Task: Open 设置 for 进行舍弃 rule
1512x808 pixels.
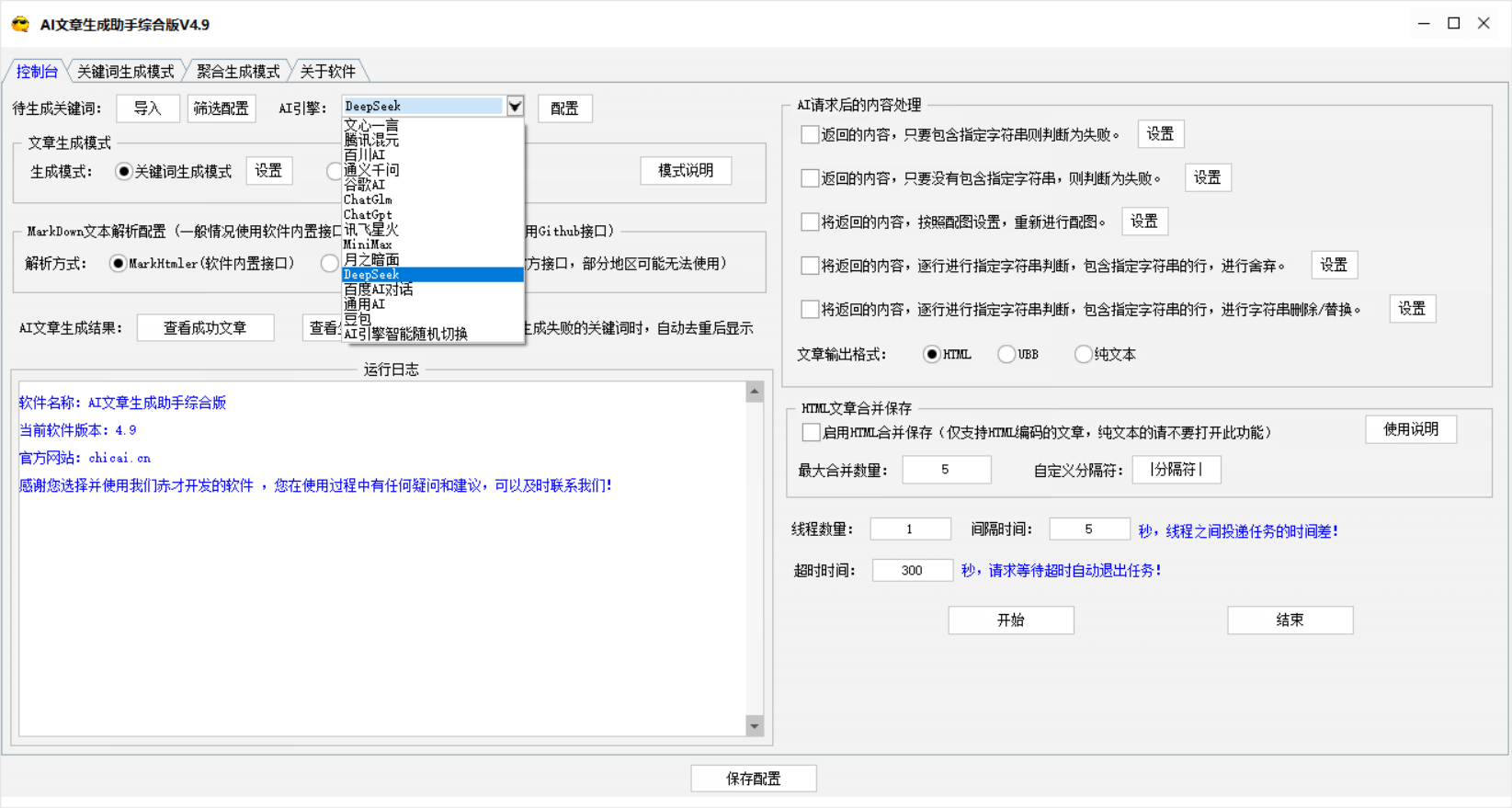Action: [x=1335, y=265]
